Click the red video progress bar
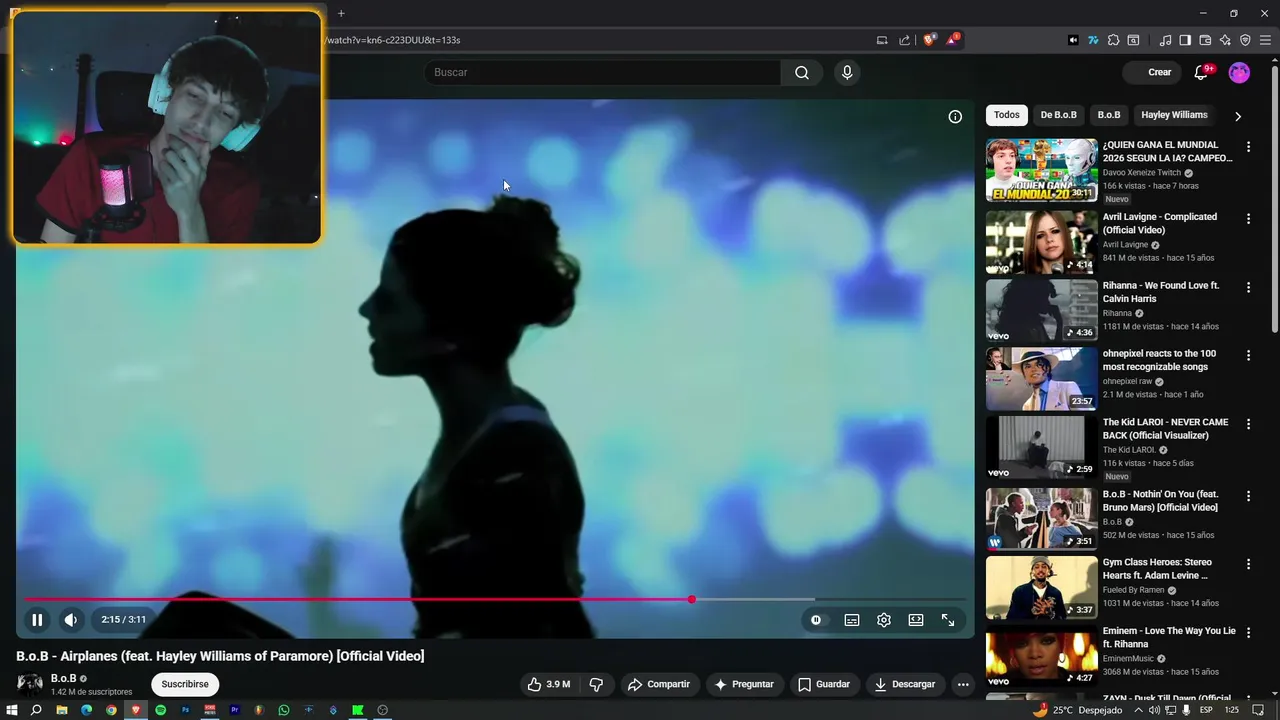The height and width of the screenshot is (720, 1280). [x=358, y=600]
